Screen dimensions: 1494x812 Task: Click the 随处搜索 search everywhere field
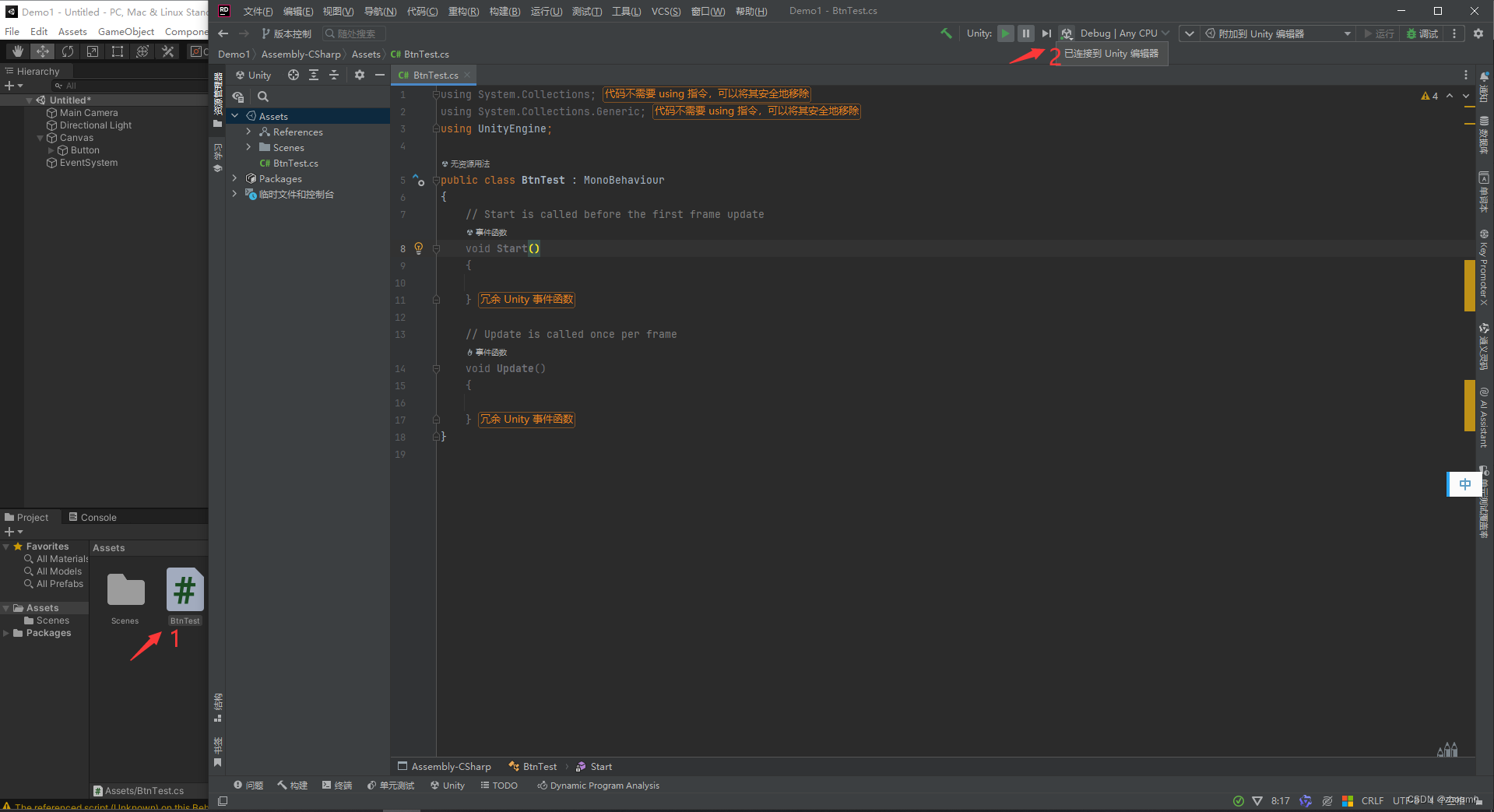354,33
